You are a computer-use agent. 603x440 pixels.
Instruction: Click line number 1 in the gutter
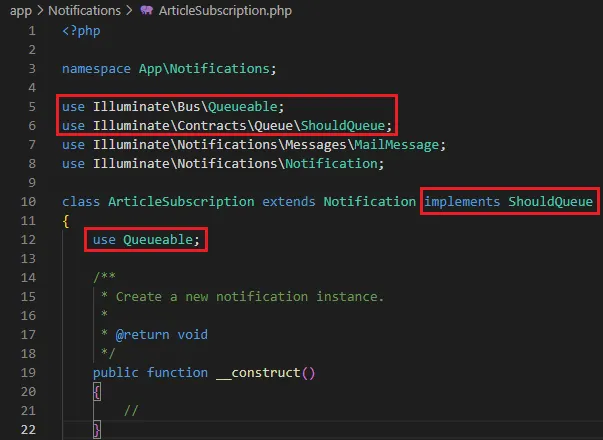(x=32, y=31)
